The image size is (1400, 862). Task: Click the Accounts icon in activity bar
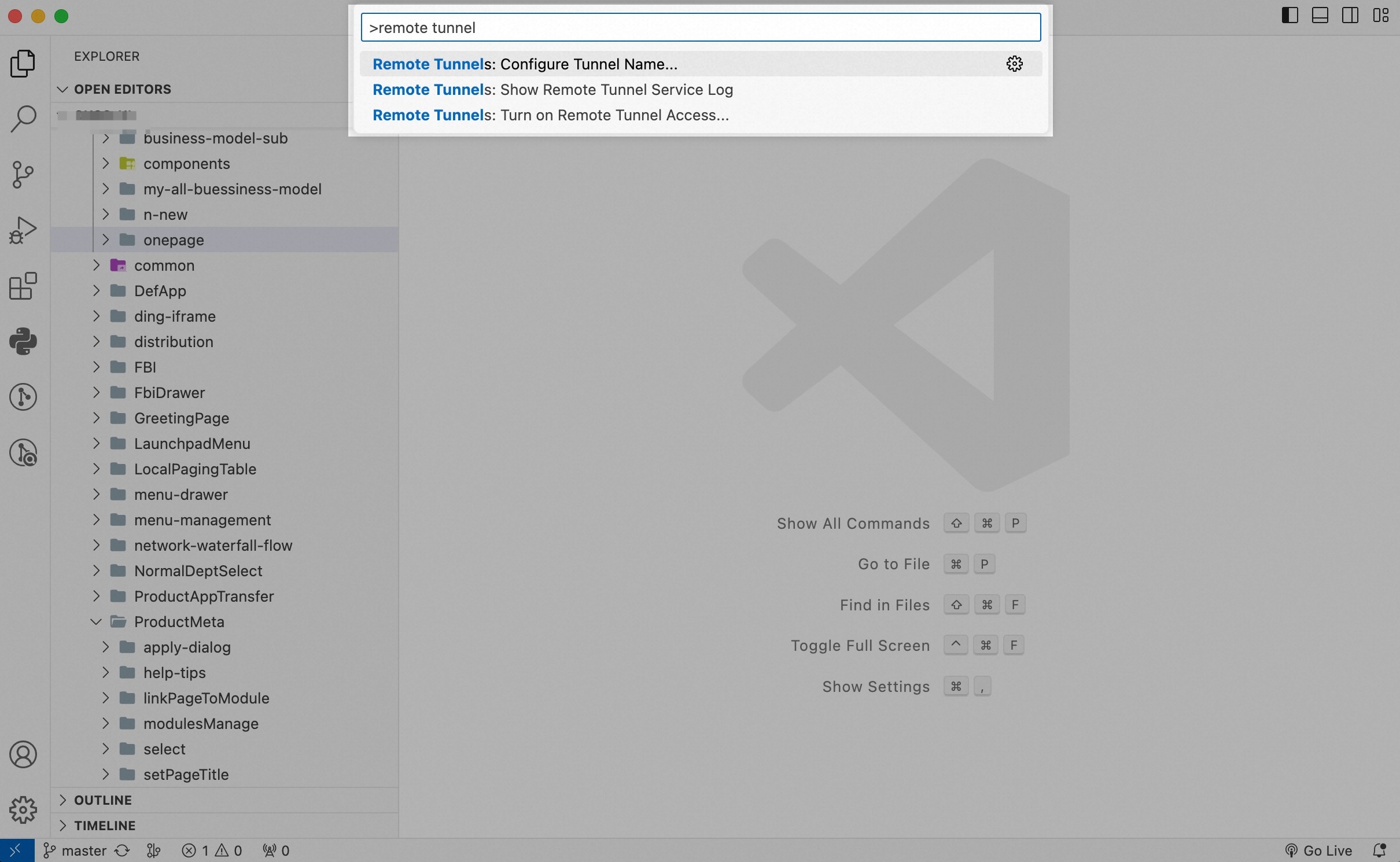pyautogui.click(x=23, y=754)
